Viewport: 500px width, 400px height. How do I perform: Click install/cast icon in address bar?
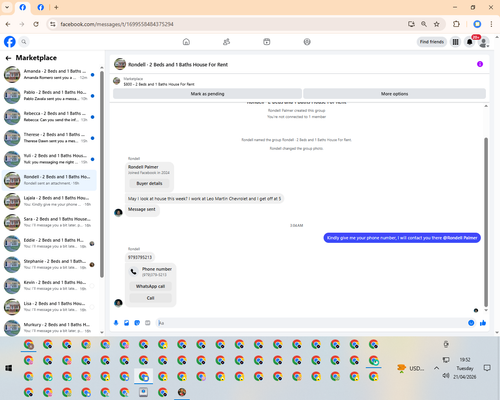coord(411,24)
